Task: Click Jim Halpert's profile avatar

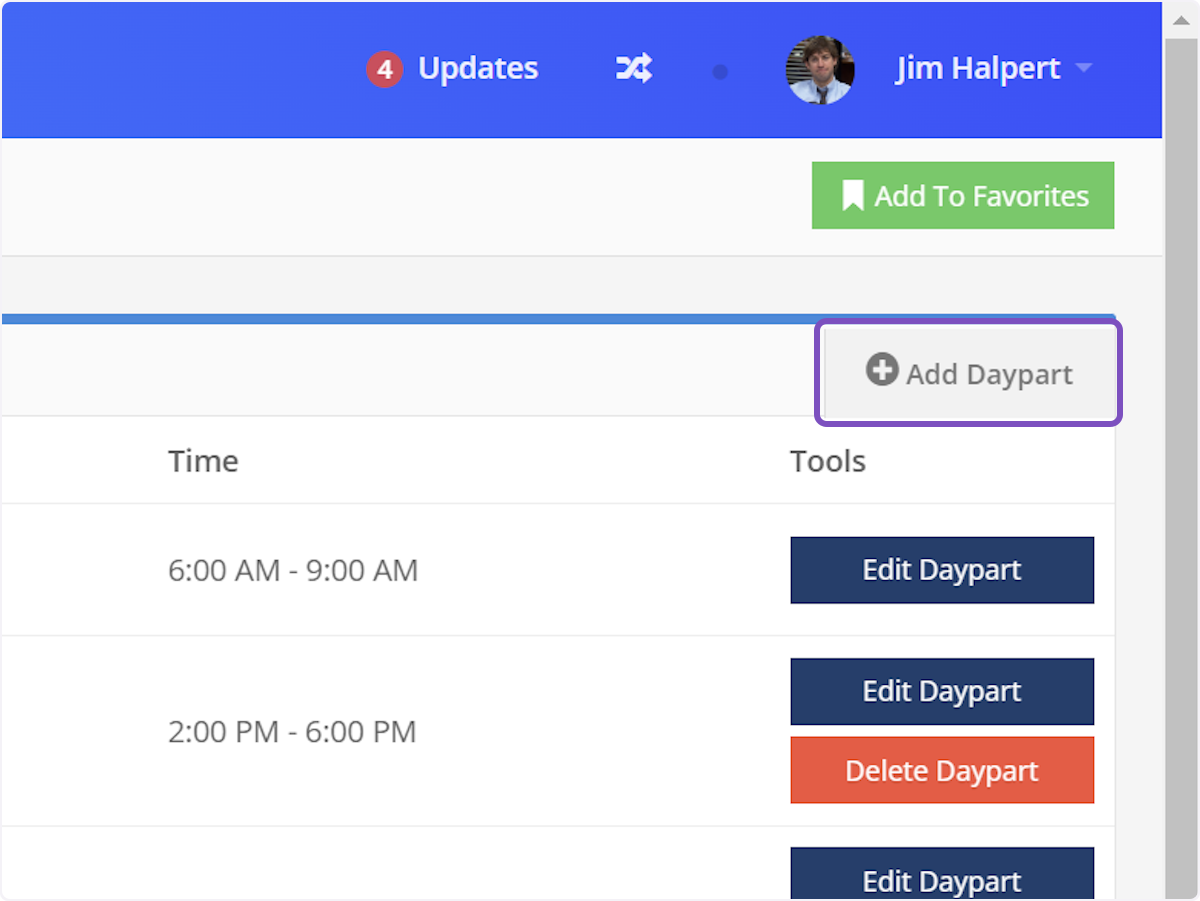Action: click(x=820, y=70)
